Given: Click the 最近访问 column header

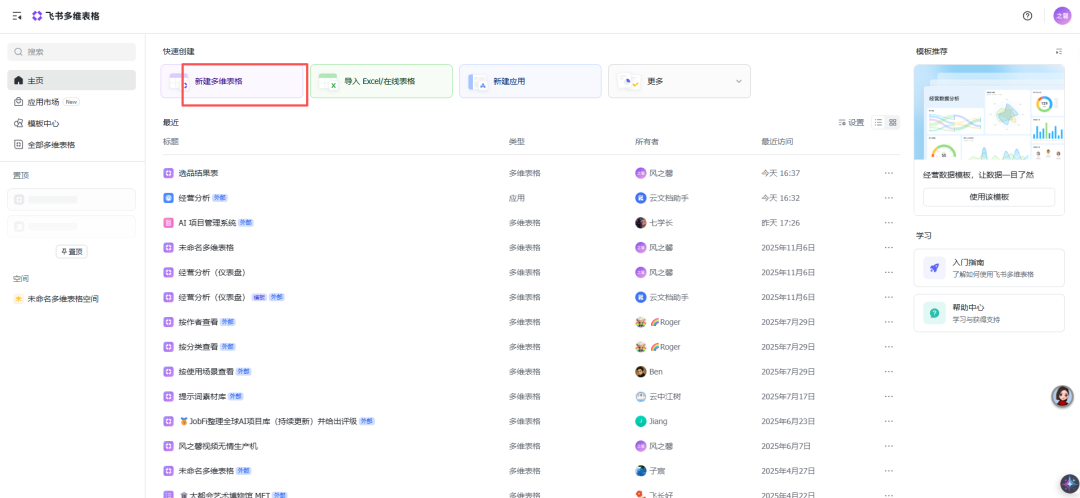Looking at the screenshot, I should pyautogui.click(x=777, y=142).
